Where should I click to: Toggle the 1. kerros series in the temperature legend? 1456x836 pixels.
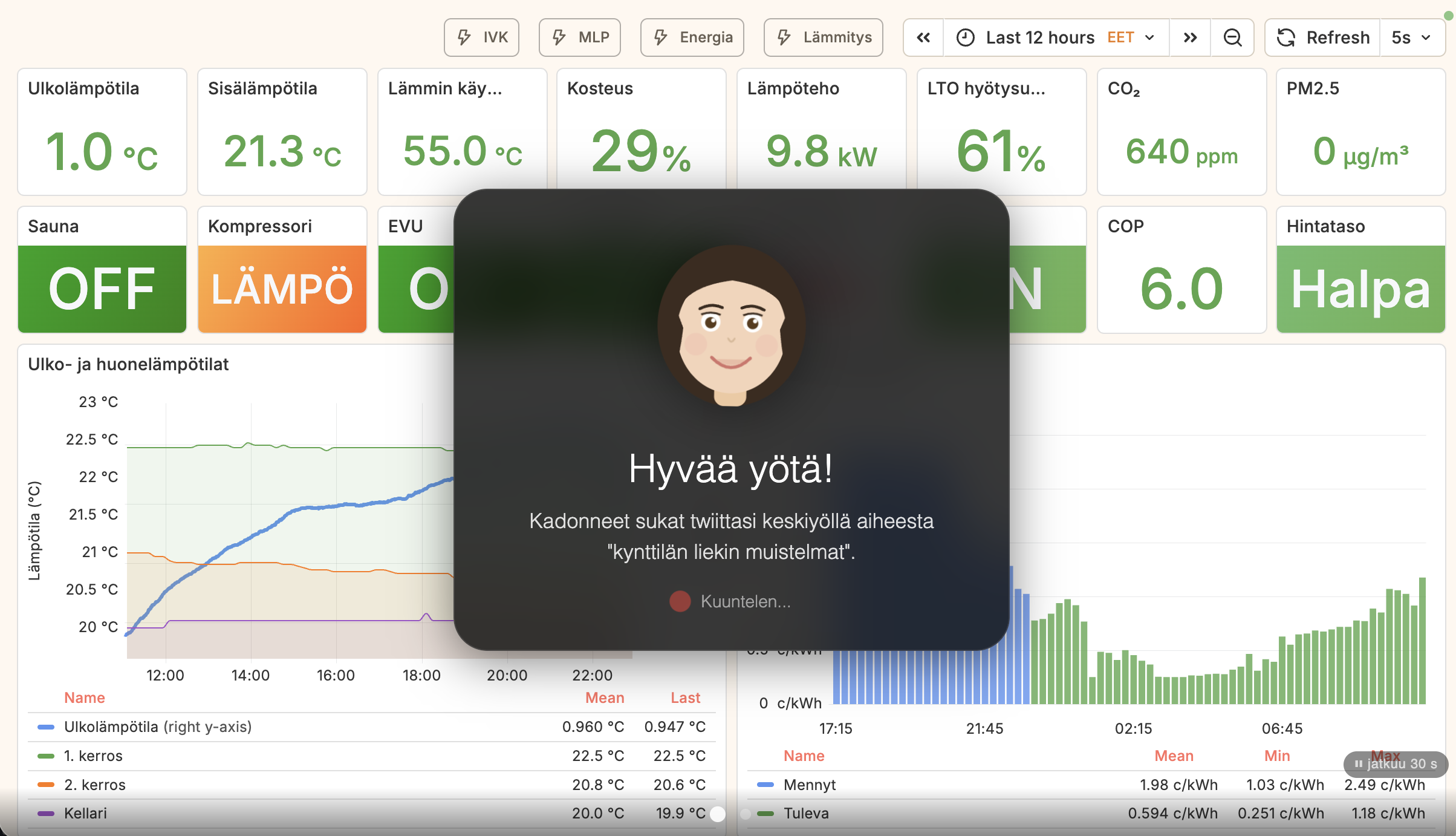(93, 756)
